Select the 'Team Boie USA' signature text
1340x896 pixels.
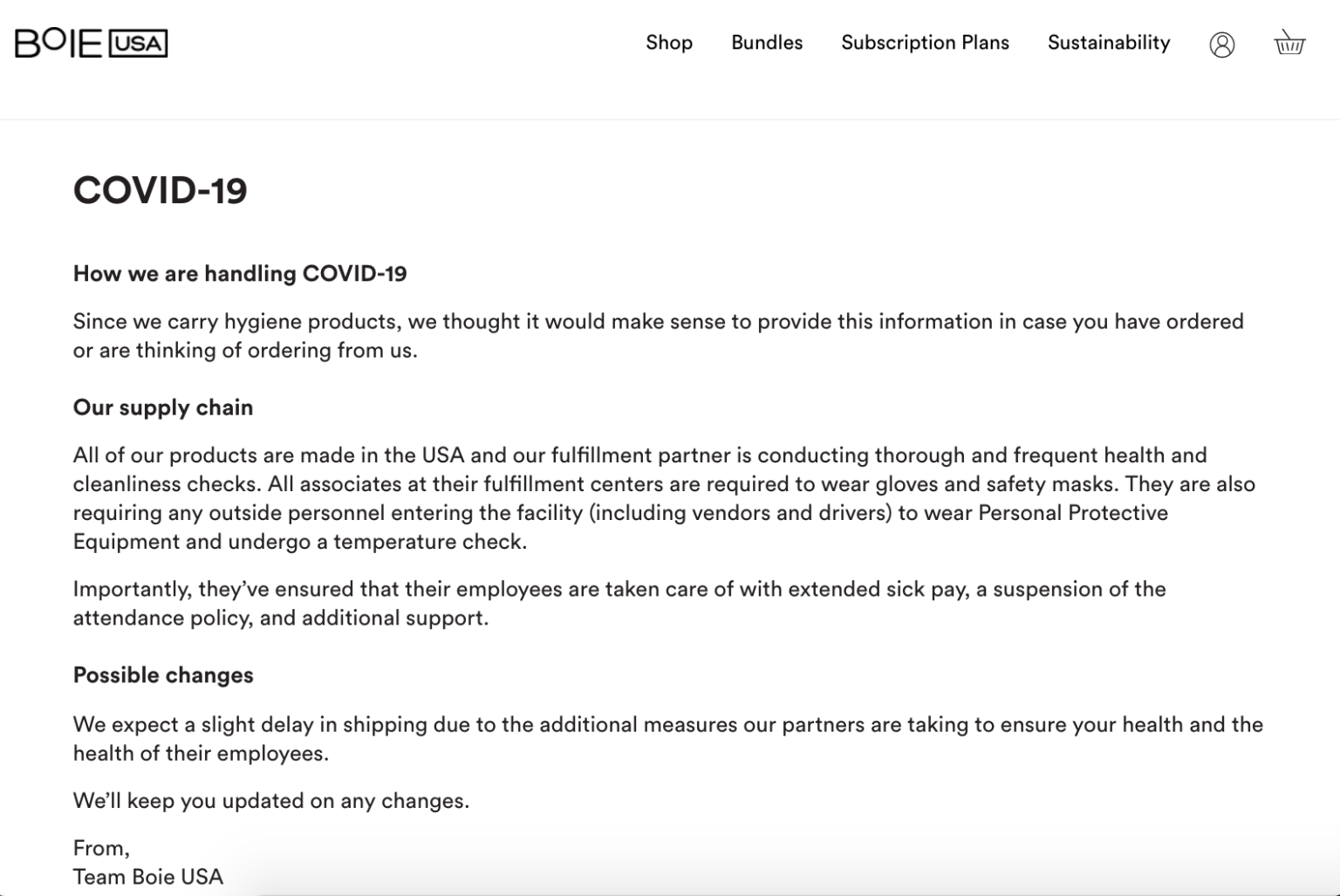148,876
